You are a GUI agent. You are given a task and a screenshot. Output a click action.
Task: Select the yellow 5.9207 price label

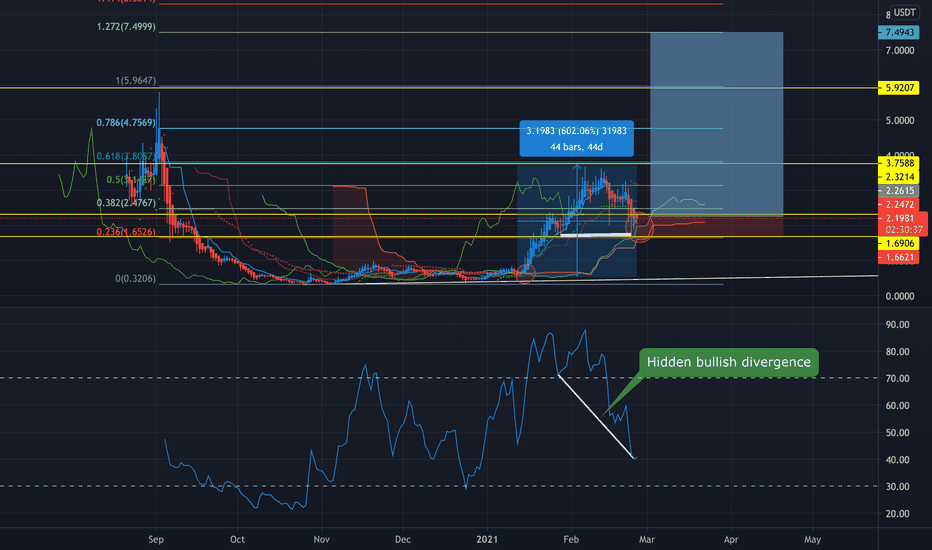click(x=899, y=87)
